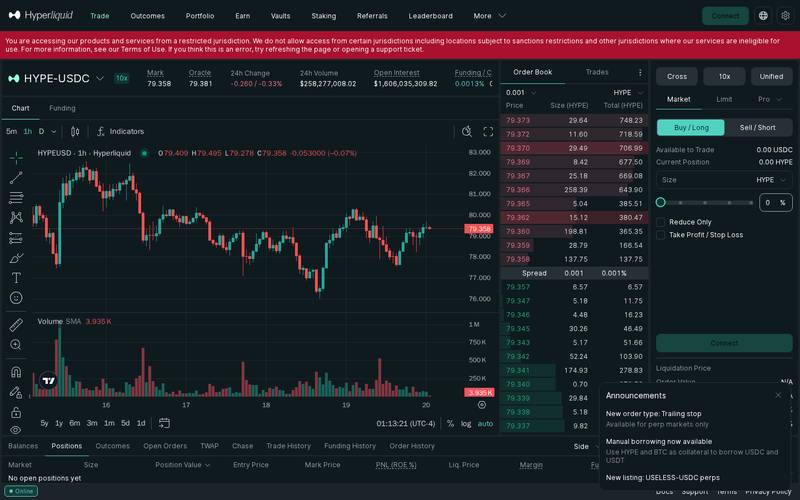The width and height of the screenshot is (800, 500).
Task: Change order book size unit HYPE
Action: pyautogui.click(x=628, y=92)
